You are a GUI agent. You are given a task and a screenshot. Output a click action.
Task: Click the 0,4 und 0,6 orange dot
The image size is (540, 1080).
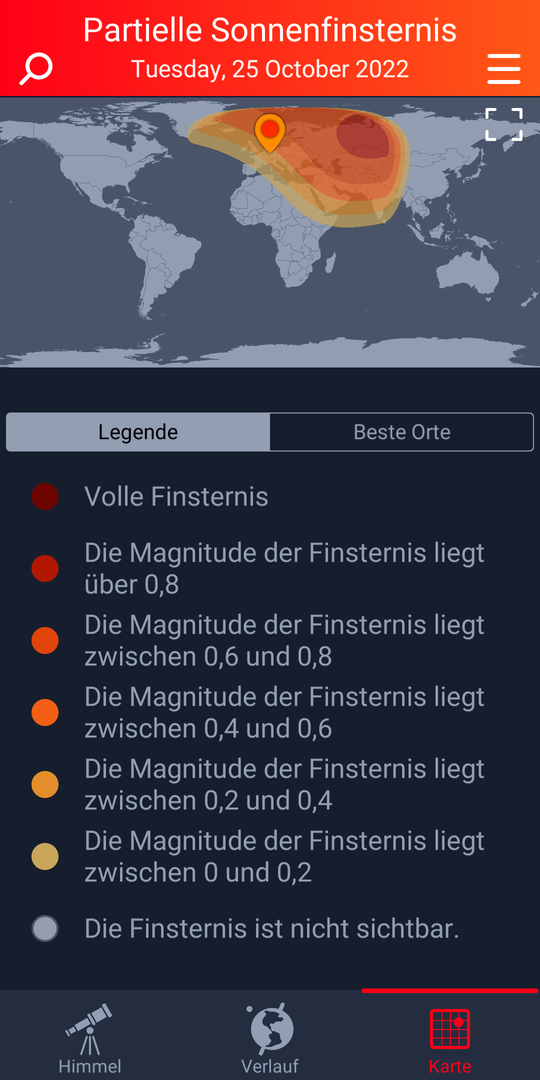click(x=45, y=712)
